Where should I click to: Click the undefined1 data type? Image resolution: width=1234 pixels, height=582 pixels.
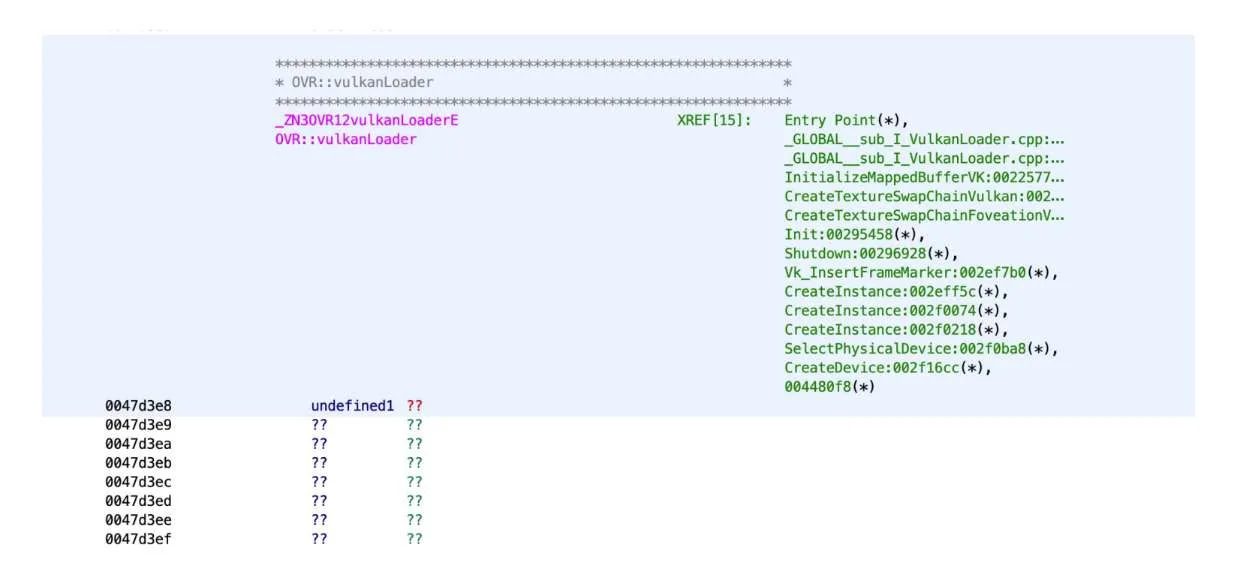coord(352,406)
